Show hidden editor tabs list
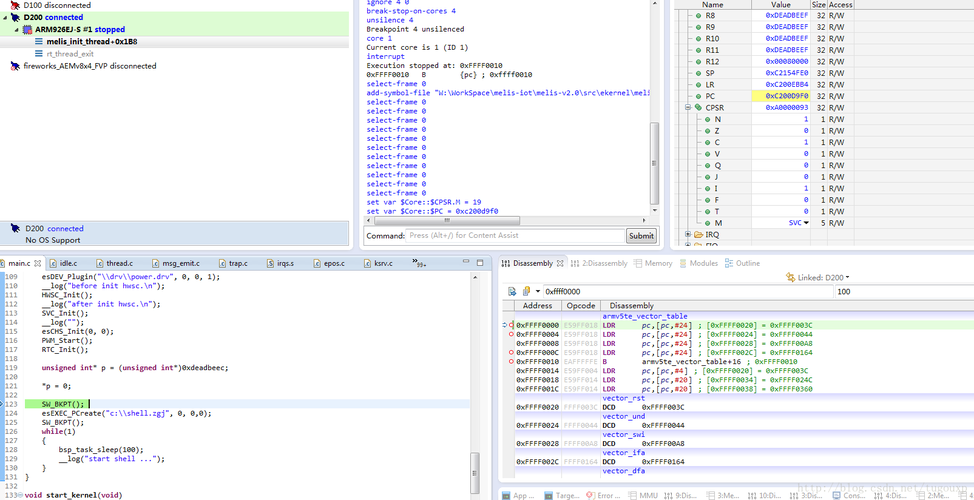The width and height of the screenshot is (974, 500). tap(419, 263)
